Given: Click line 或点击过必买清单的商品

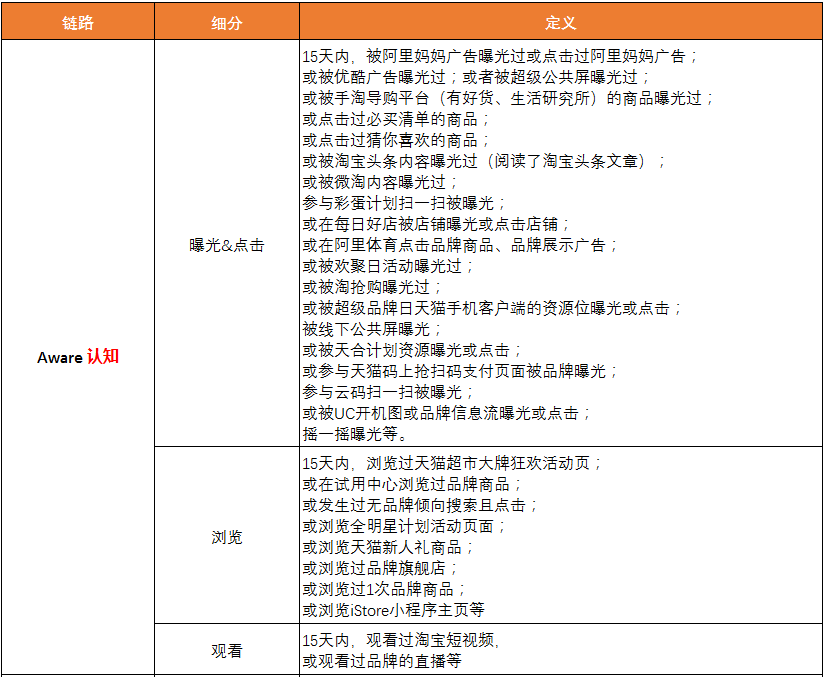Looking at the screenshot, I should 396,119.
